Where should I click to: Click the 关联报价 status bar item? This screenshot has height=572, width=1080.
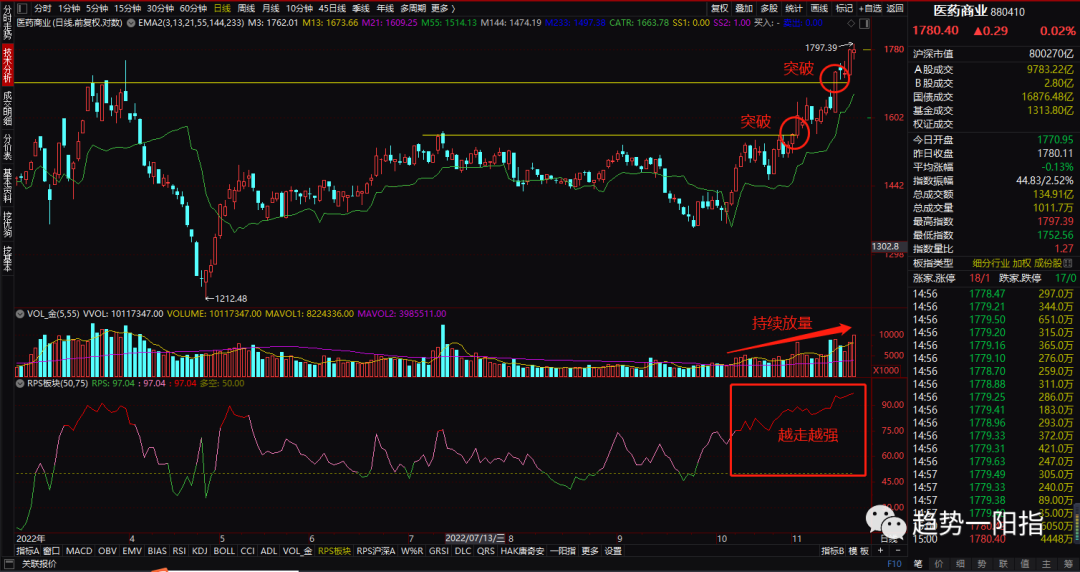39,564
